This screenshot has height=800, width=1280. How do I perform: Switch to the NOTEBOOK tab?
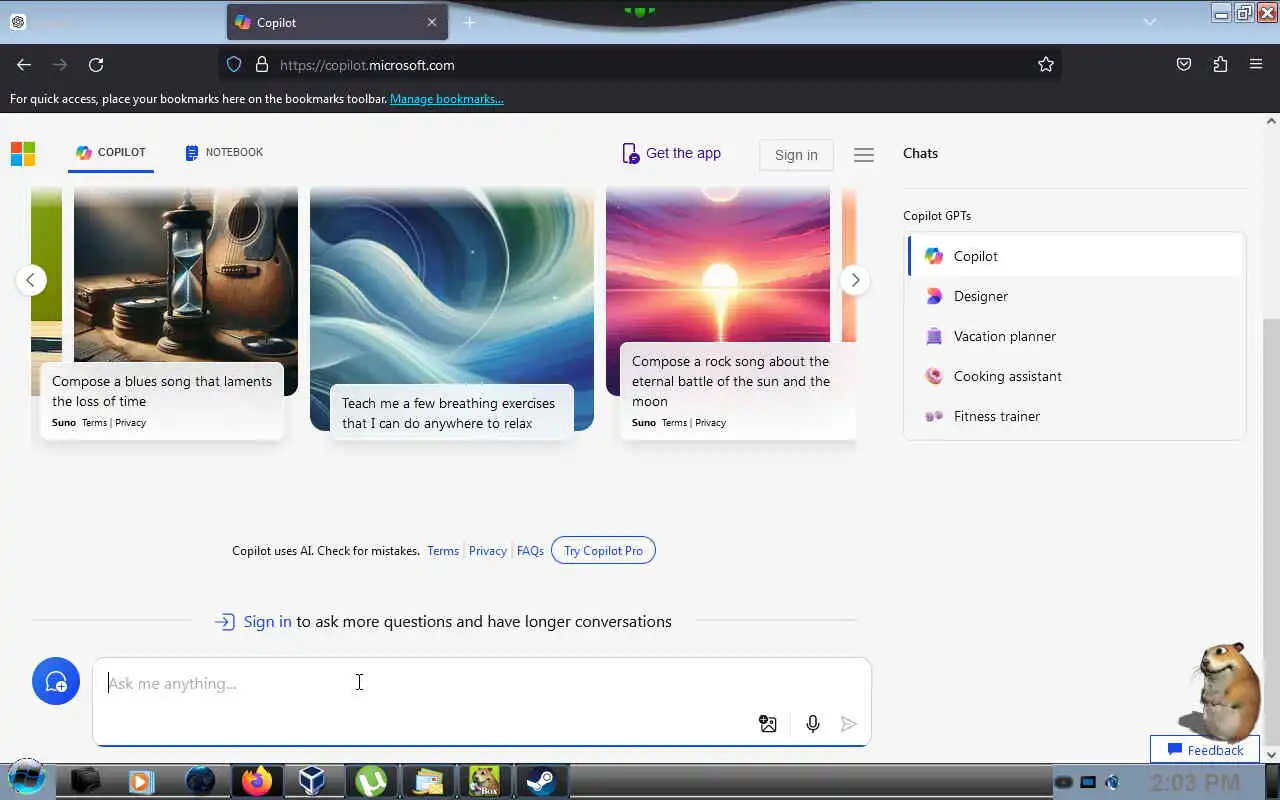(224, 153)
